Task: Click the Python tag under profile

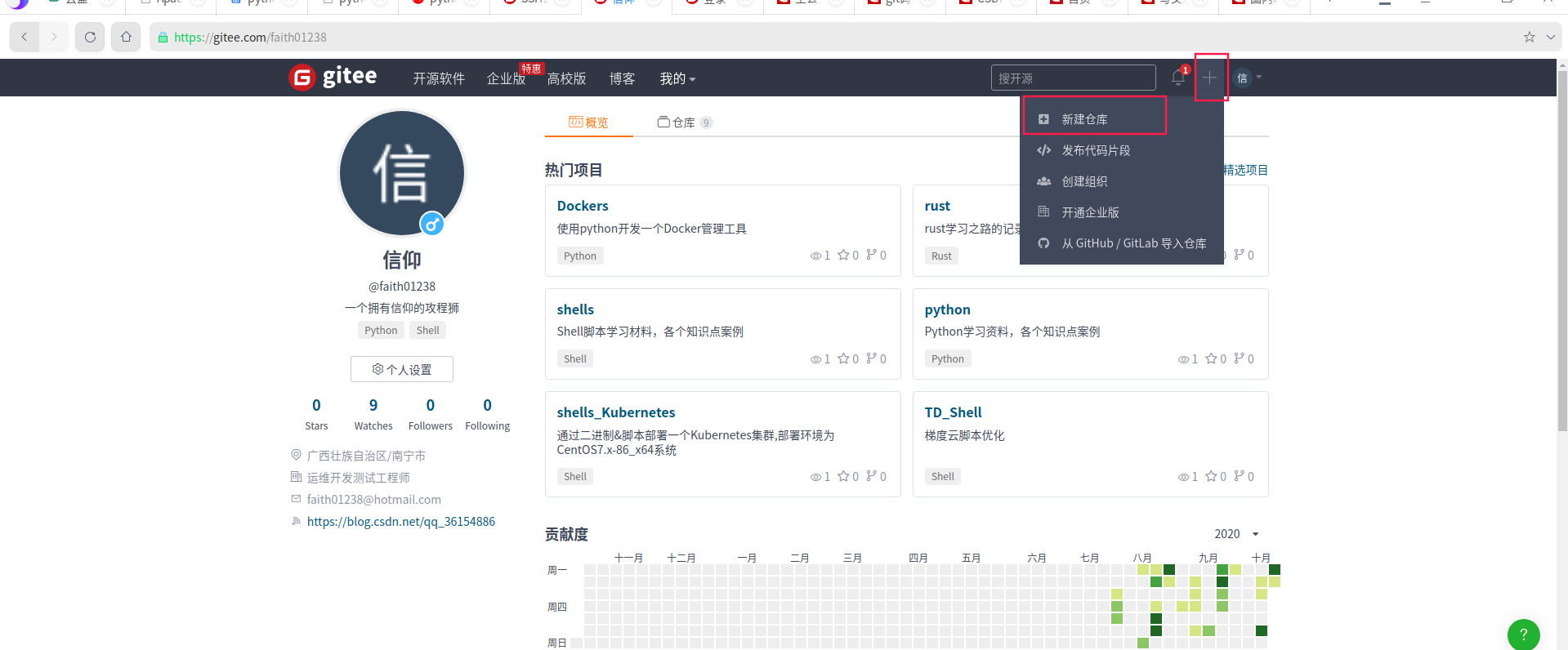Action: 381,330
